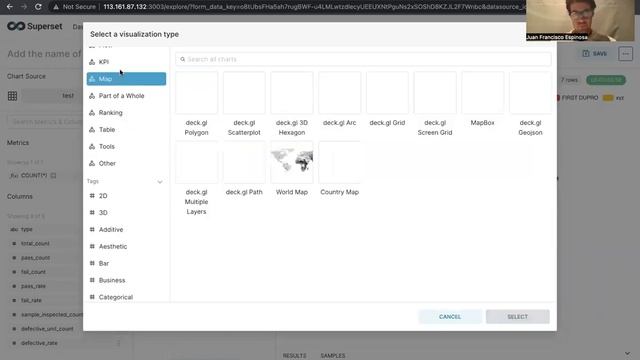640x360 pixels.
Task: Click the Not Secure warning icon
Action: pos(56,7)
